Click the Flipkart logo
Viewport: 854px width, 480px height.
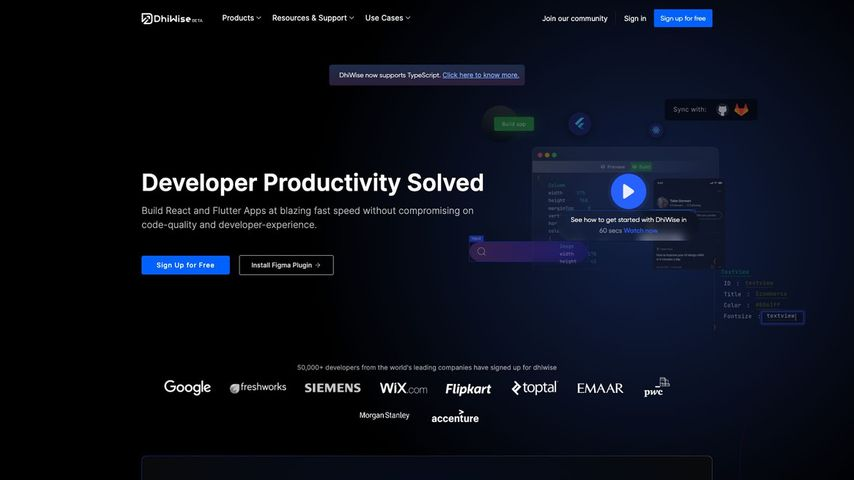click(x=468, y=388)
